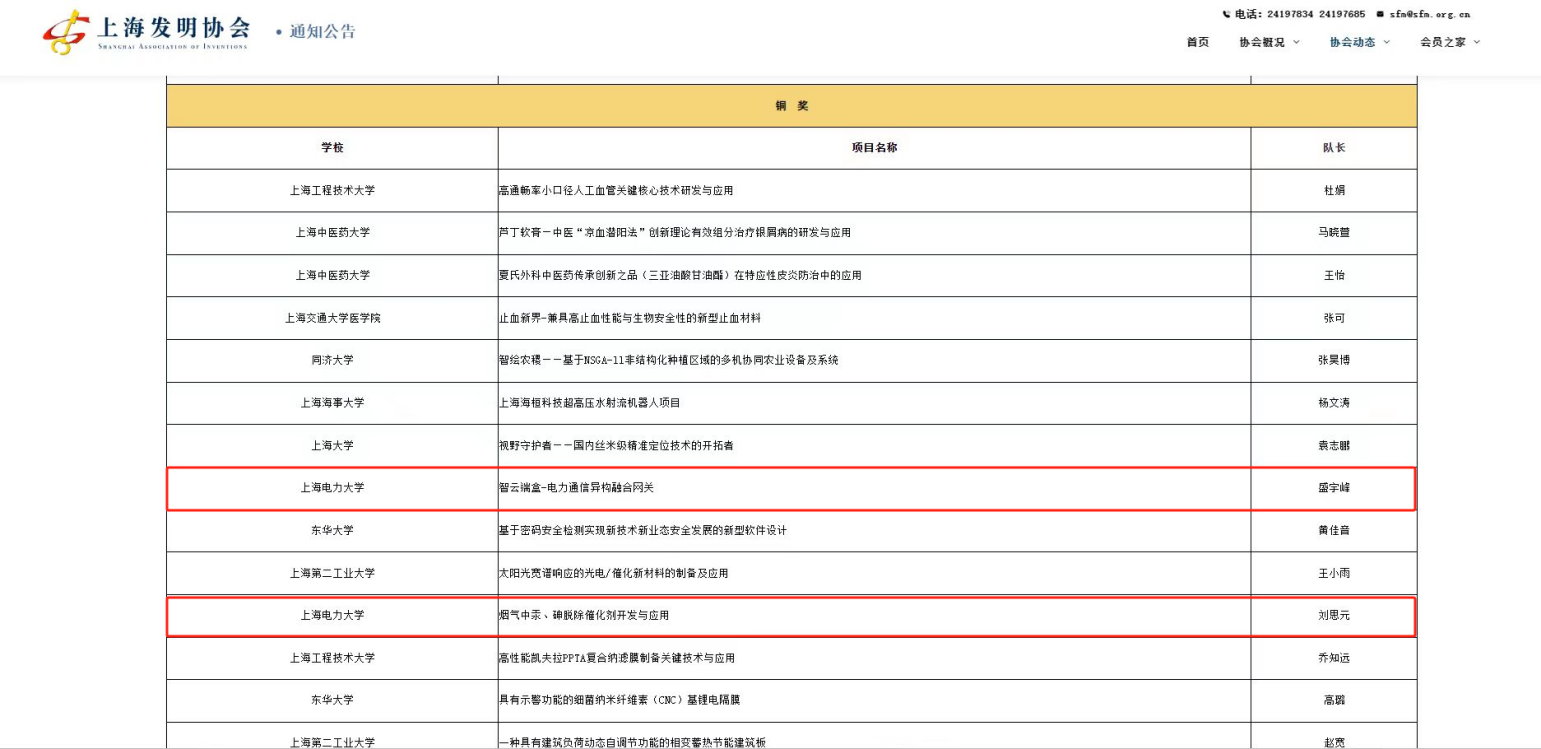1541x749 pixels.
Task: Click school cell 上海海事大学
Action: (x=333, y=403)
